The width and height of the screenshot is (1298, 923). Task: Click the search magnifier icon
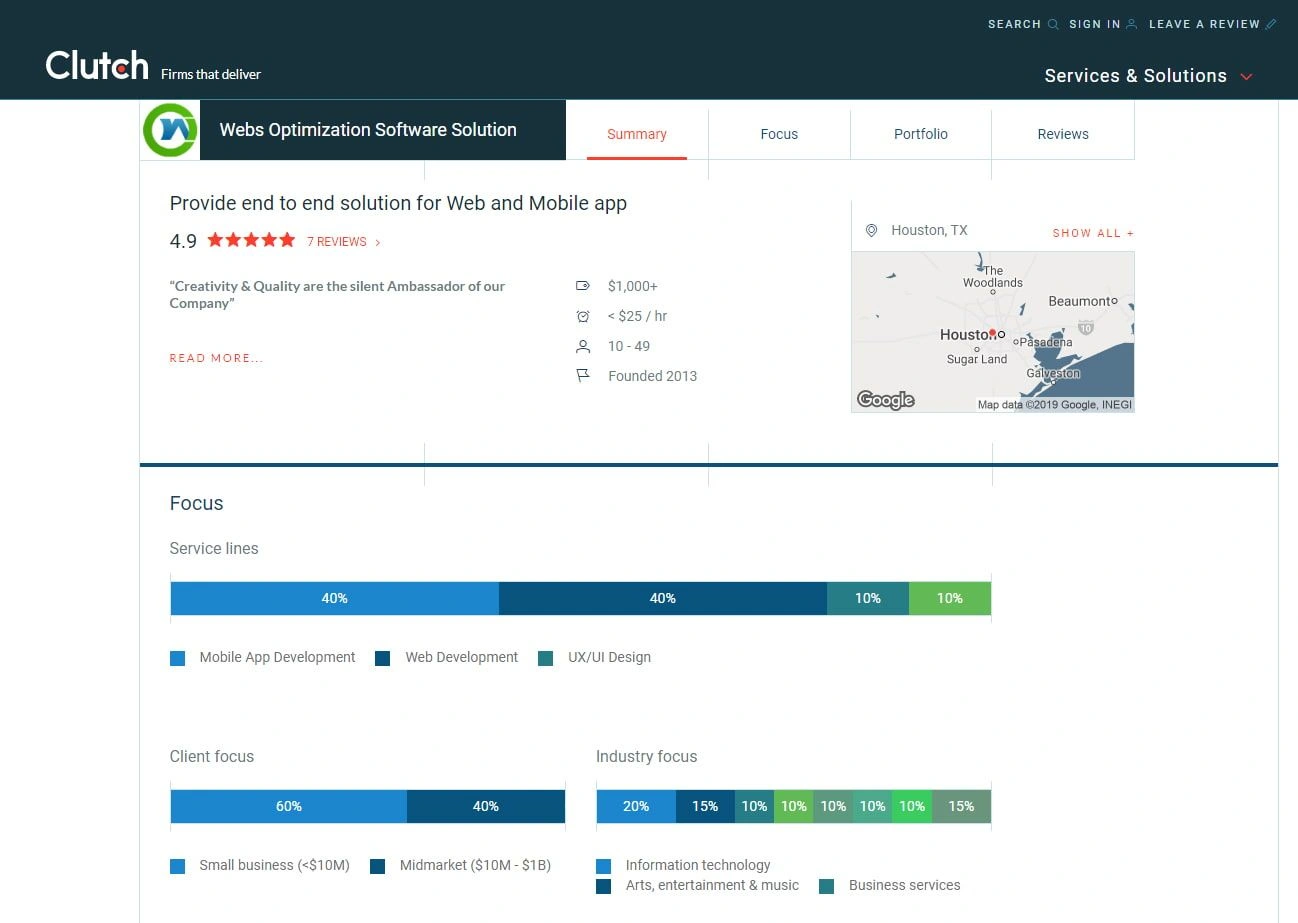click(x=1053, y=24)
